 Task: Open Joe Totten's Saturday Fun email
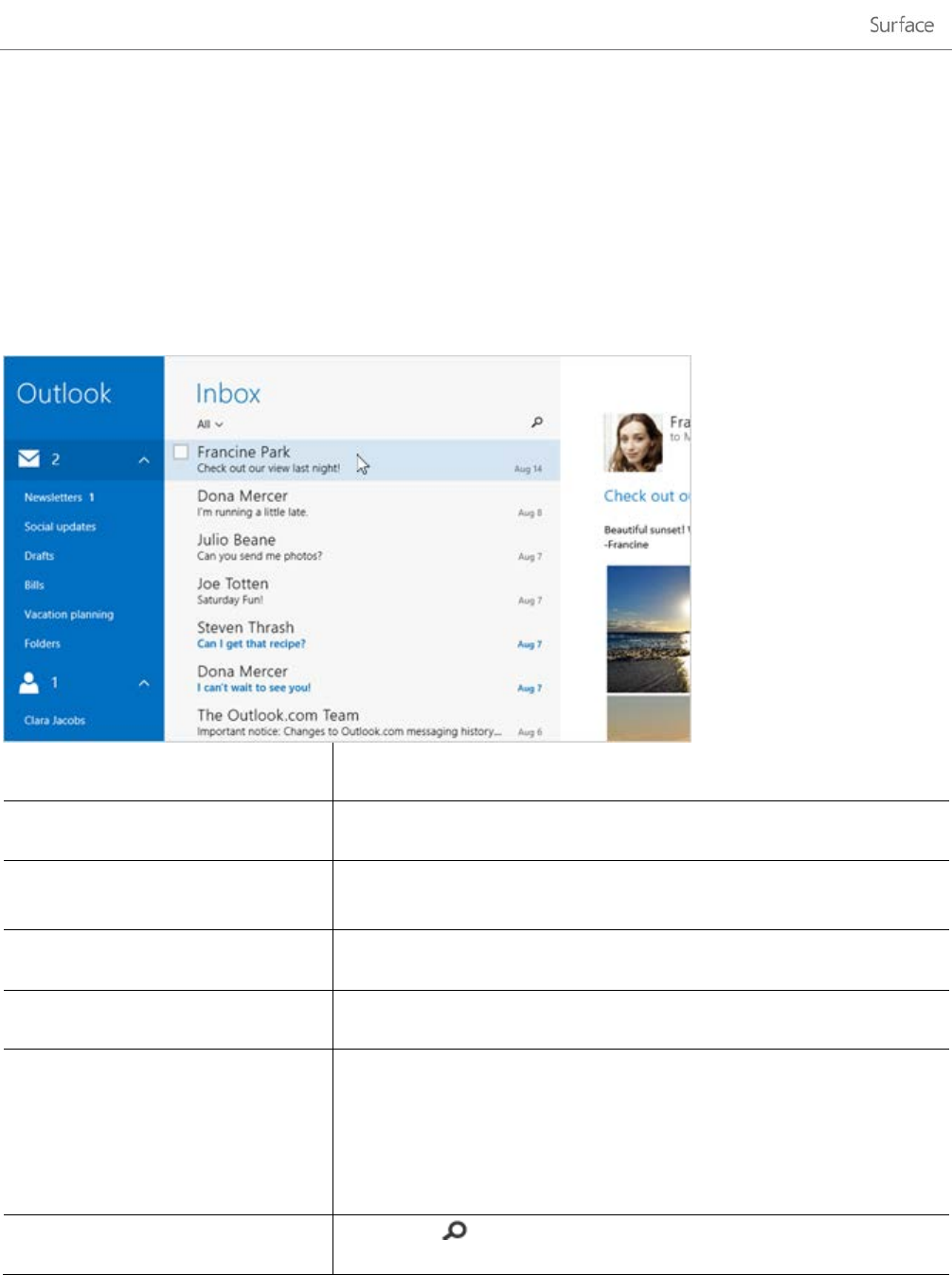coord(363,591)
